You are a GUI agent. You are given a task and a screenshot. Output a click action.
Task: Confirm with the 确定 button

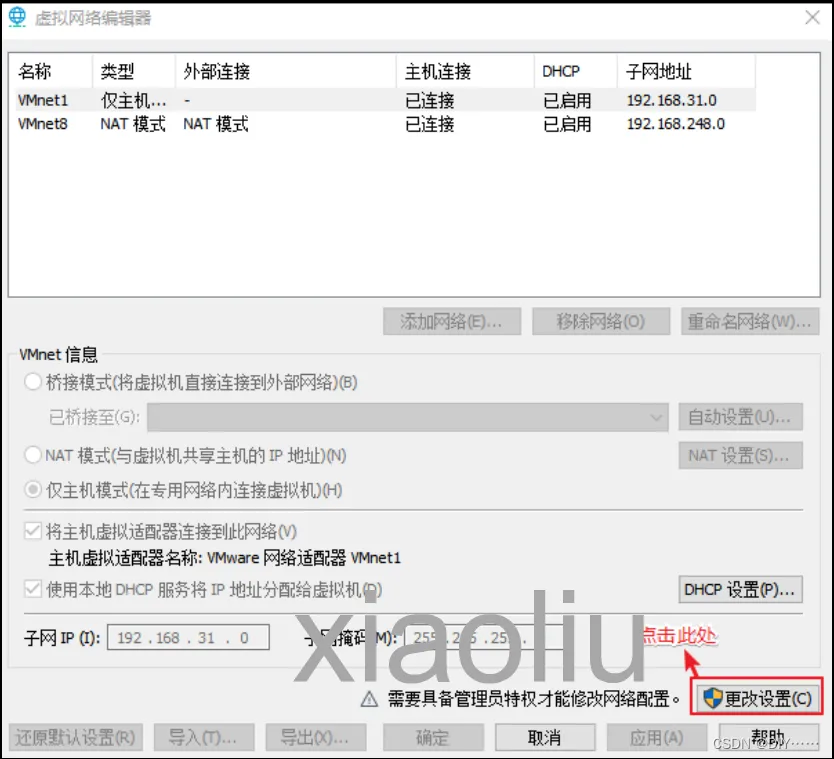(x=433, y=737)
